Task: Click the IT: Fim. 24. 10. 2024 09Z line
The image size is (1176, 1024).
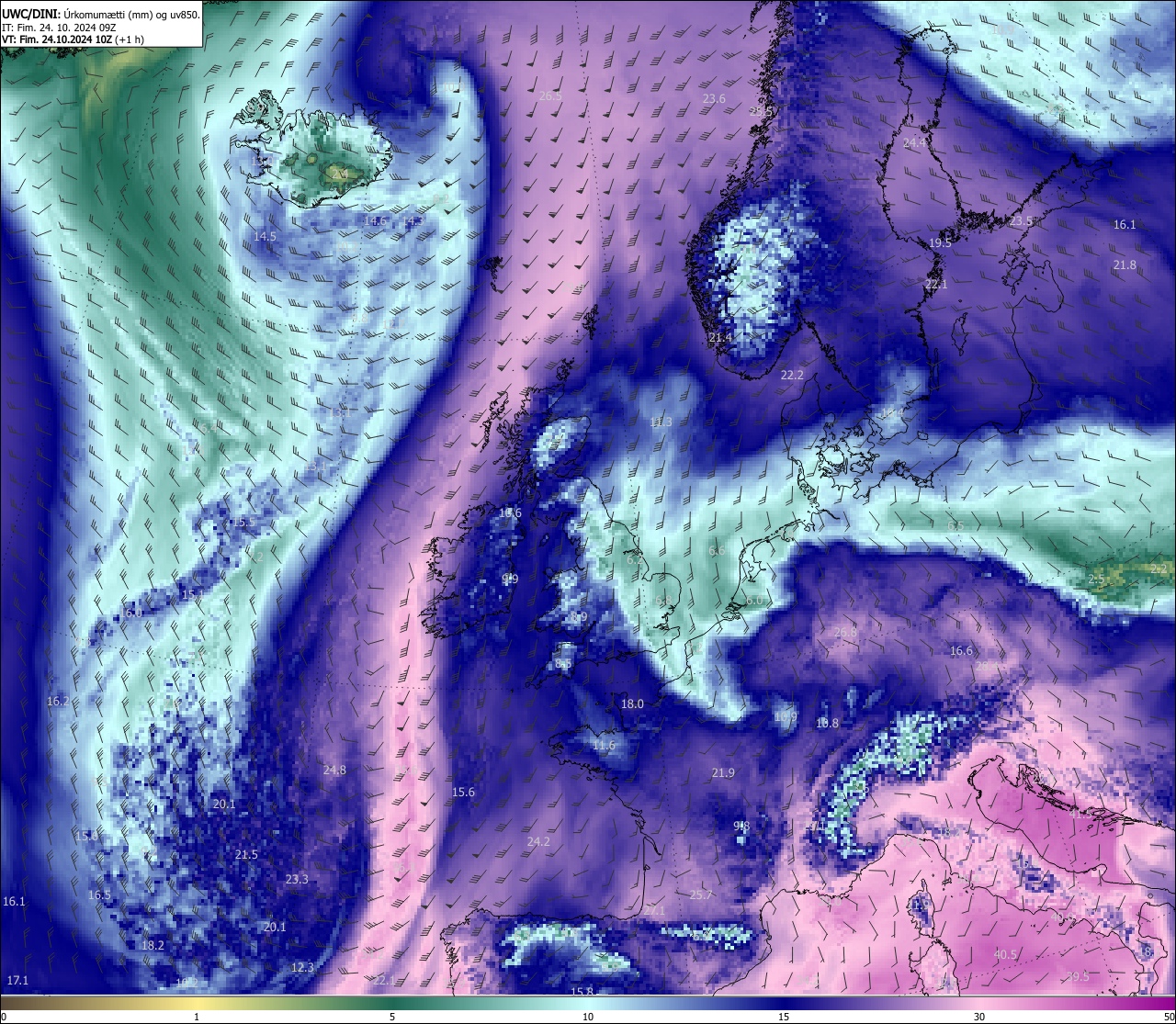Action: click(x=59, y=28)
